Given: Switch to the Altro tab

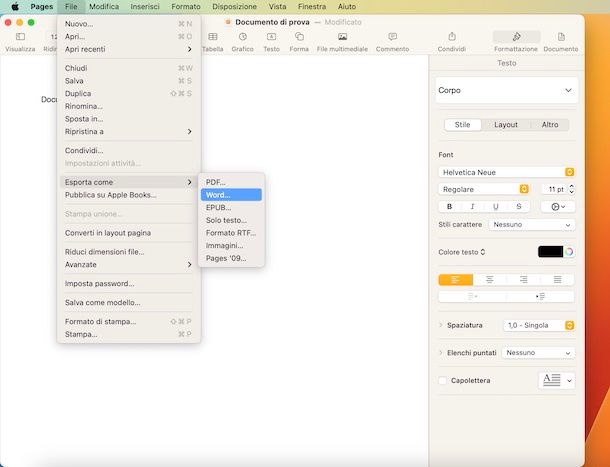Looking at the screenshot, I should 550,125.
